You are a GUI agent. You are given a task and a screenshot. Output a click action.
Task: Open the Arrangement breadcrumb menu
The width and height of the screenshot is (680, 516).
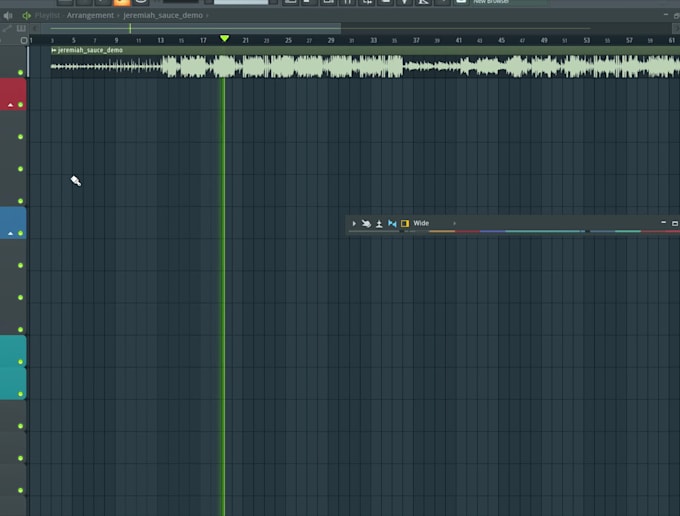pos(90,16)
